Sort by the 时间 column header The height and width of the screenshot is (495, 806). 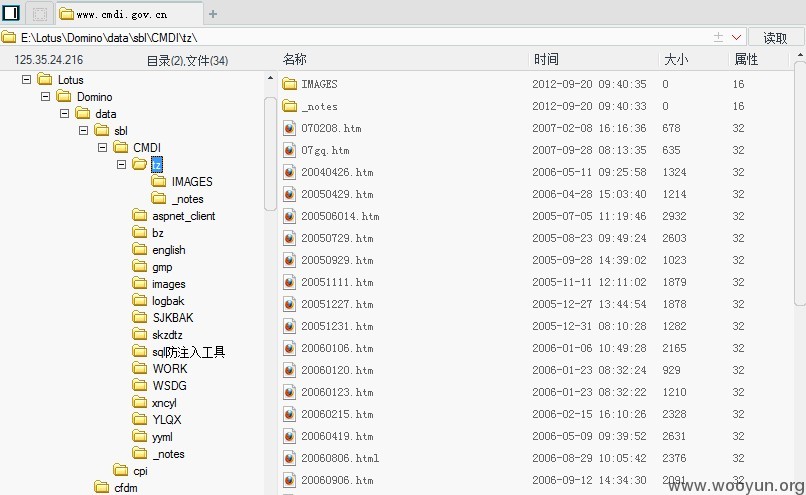546,60
